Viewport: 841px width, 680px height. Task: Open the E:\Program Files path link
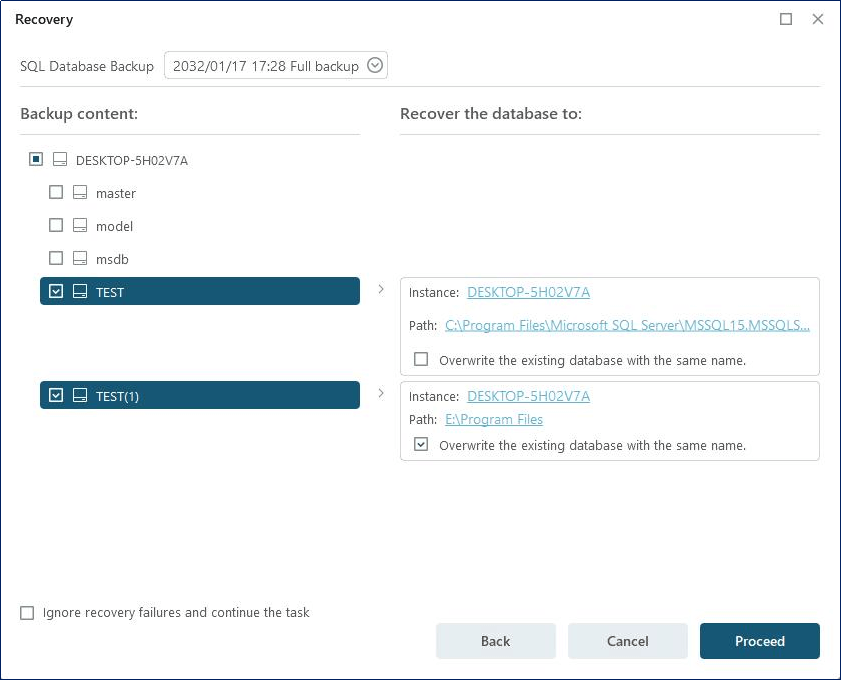[494, 419]
